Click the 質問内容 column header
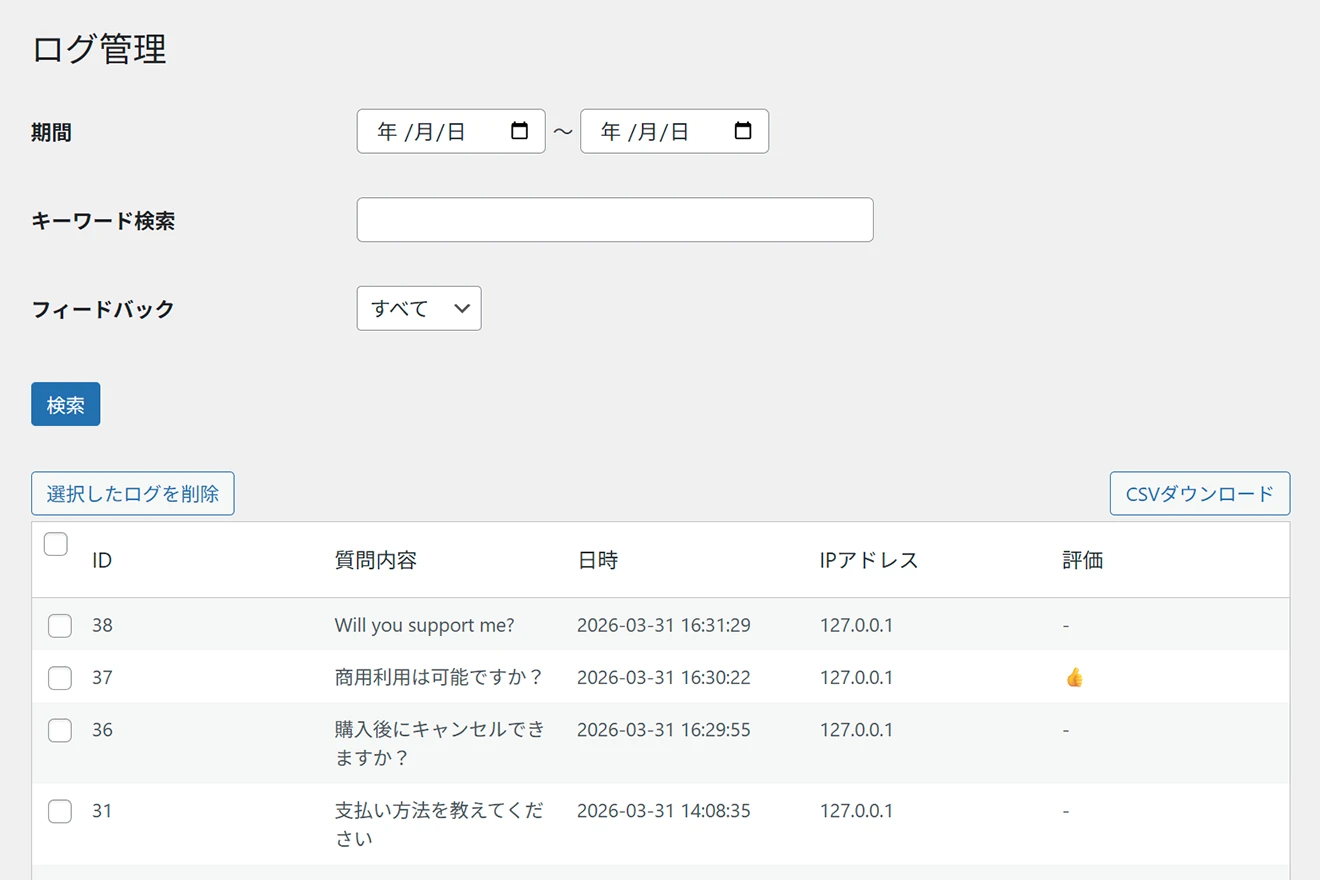 pos(375,561)
